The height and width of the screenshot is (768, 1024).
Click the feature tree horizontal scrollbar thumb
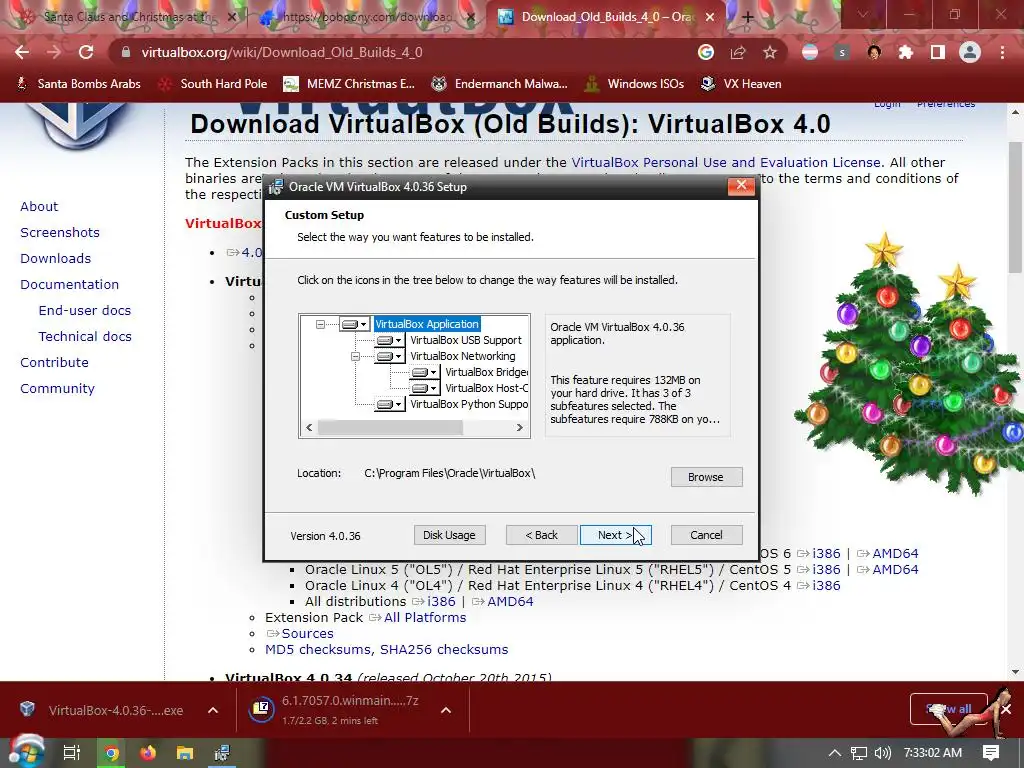point(391,428)
